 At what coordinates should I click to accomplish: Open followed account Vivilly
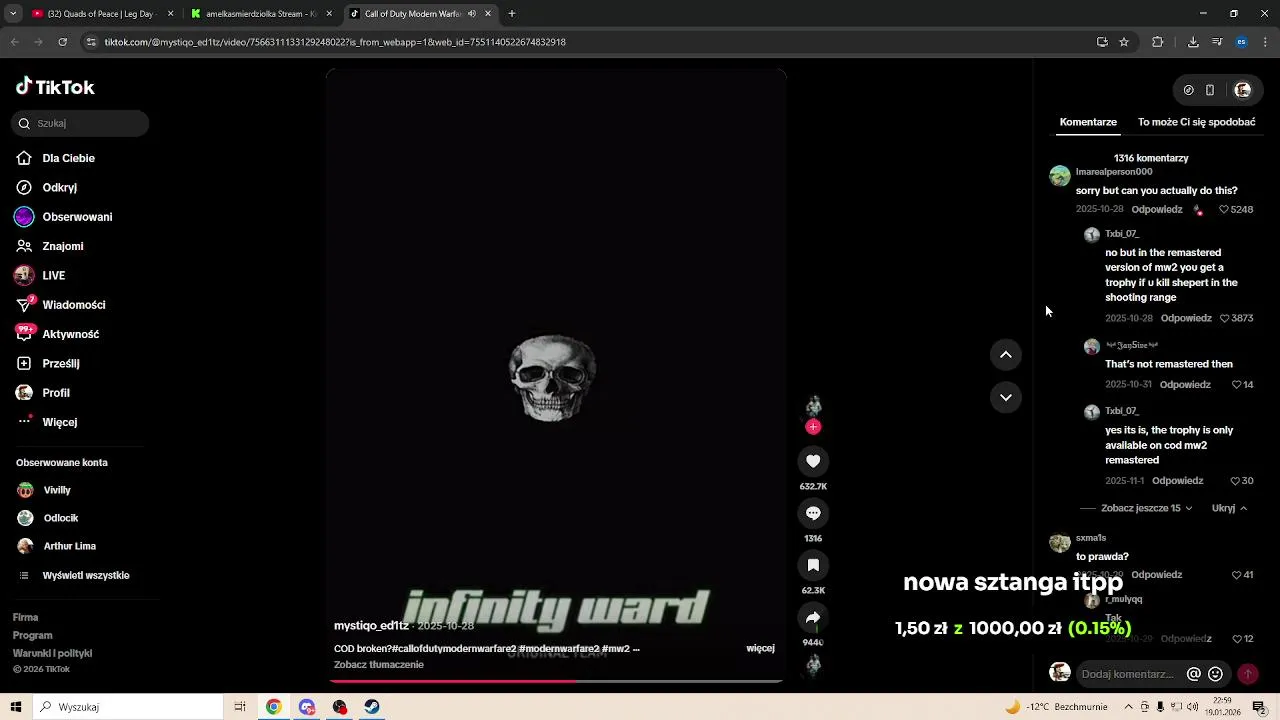point(44,490)
